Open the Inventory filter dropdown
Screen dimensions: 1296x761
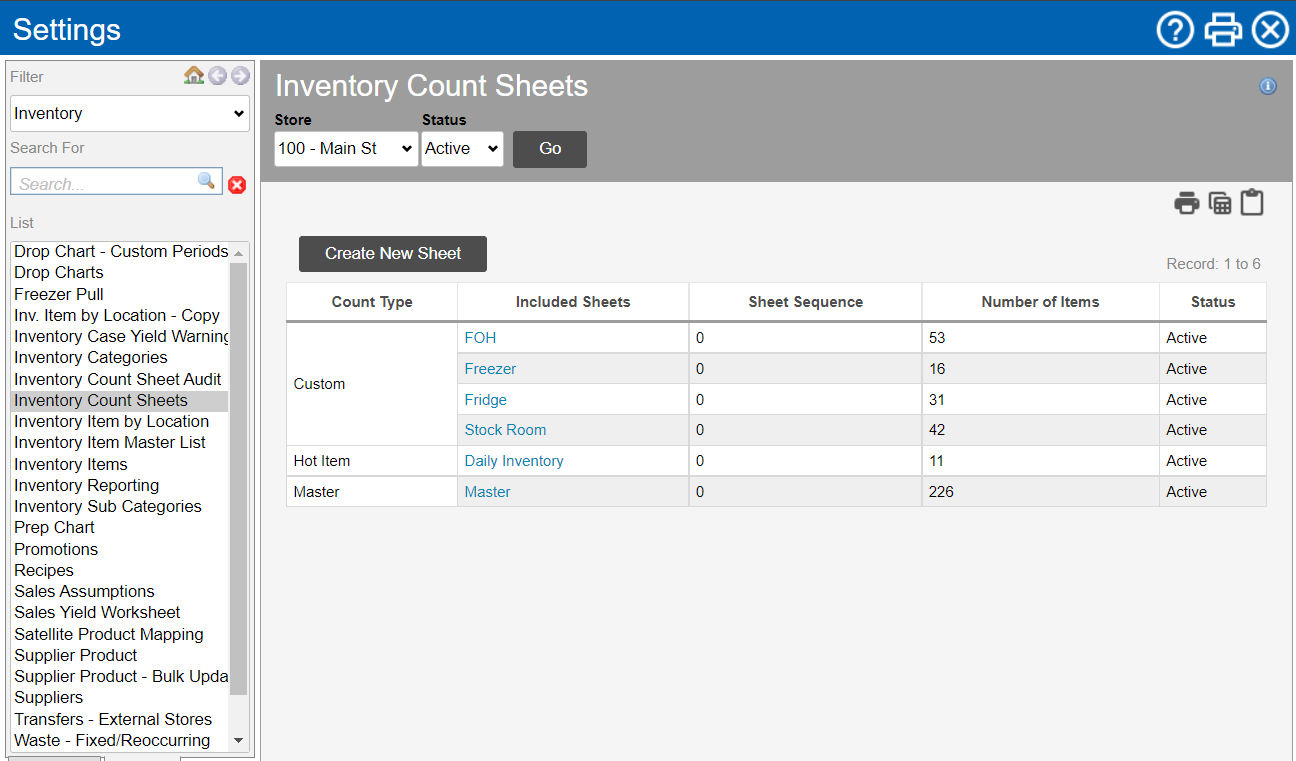pyautogui.click(x=130, y=114)
